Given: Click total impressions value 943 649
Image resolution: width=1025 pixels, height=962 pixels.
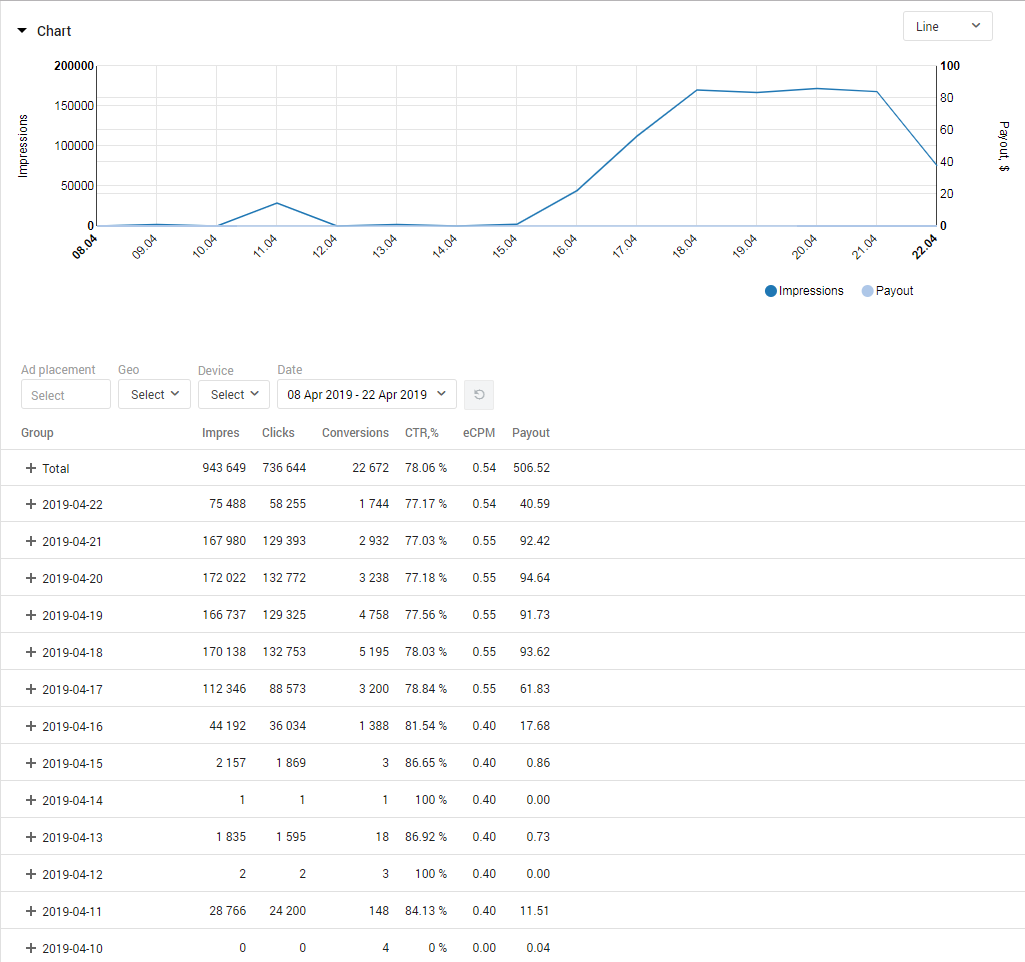Looking at the screenshot, I should (224, 468).
